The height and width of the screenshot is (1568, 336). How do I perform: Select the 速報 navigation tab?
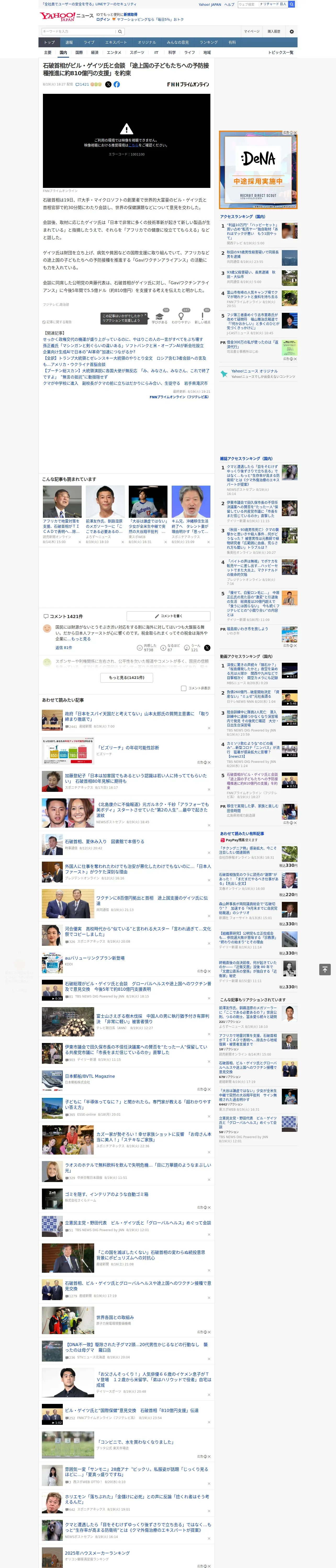[69, 43]
